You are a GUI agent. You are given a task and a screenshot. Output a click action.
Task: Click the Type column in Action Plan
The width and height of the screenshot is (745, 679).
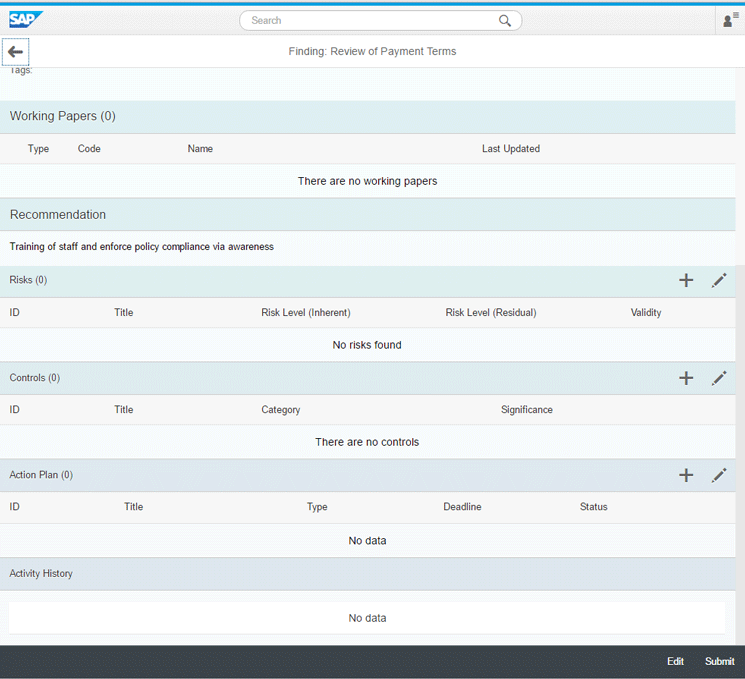pos(317,507)
